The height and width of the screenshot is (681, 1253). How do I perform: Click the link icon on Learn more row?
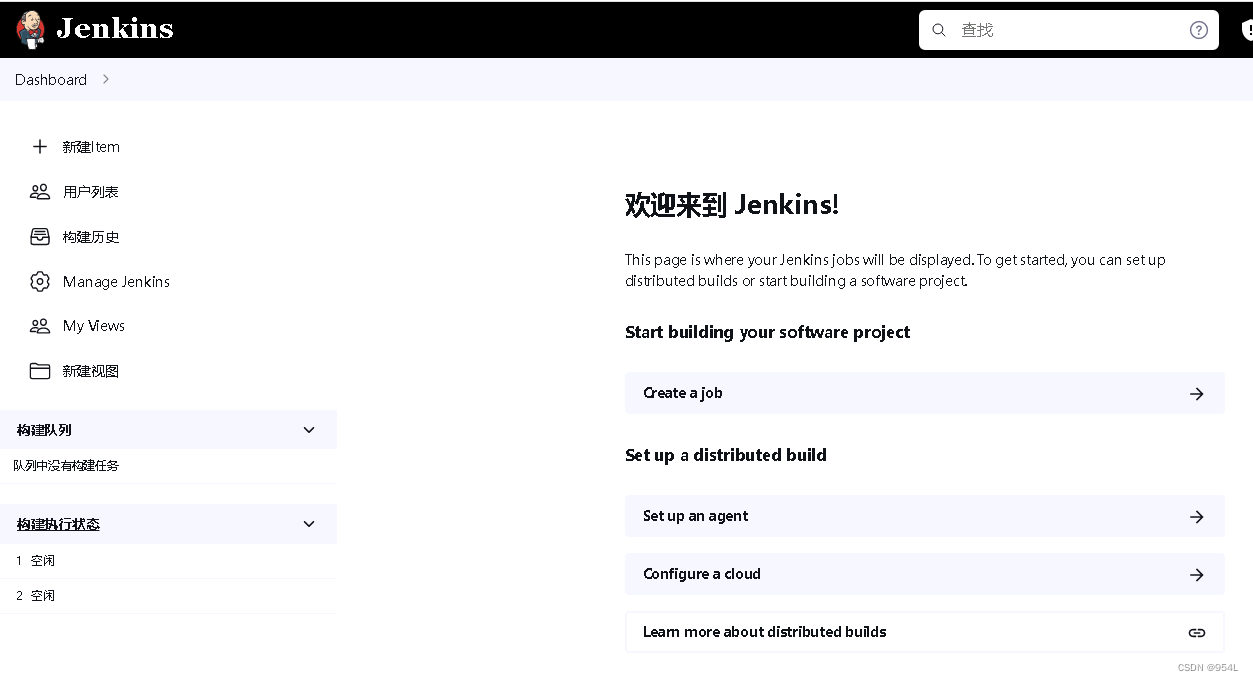(x=1196, y=632)
